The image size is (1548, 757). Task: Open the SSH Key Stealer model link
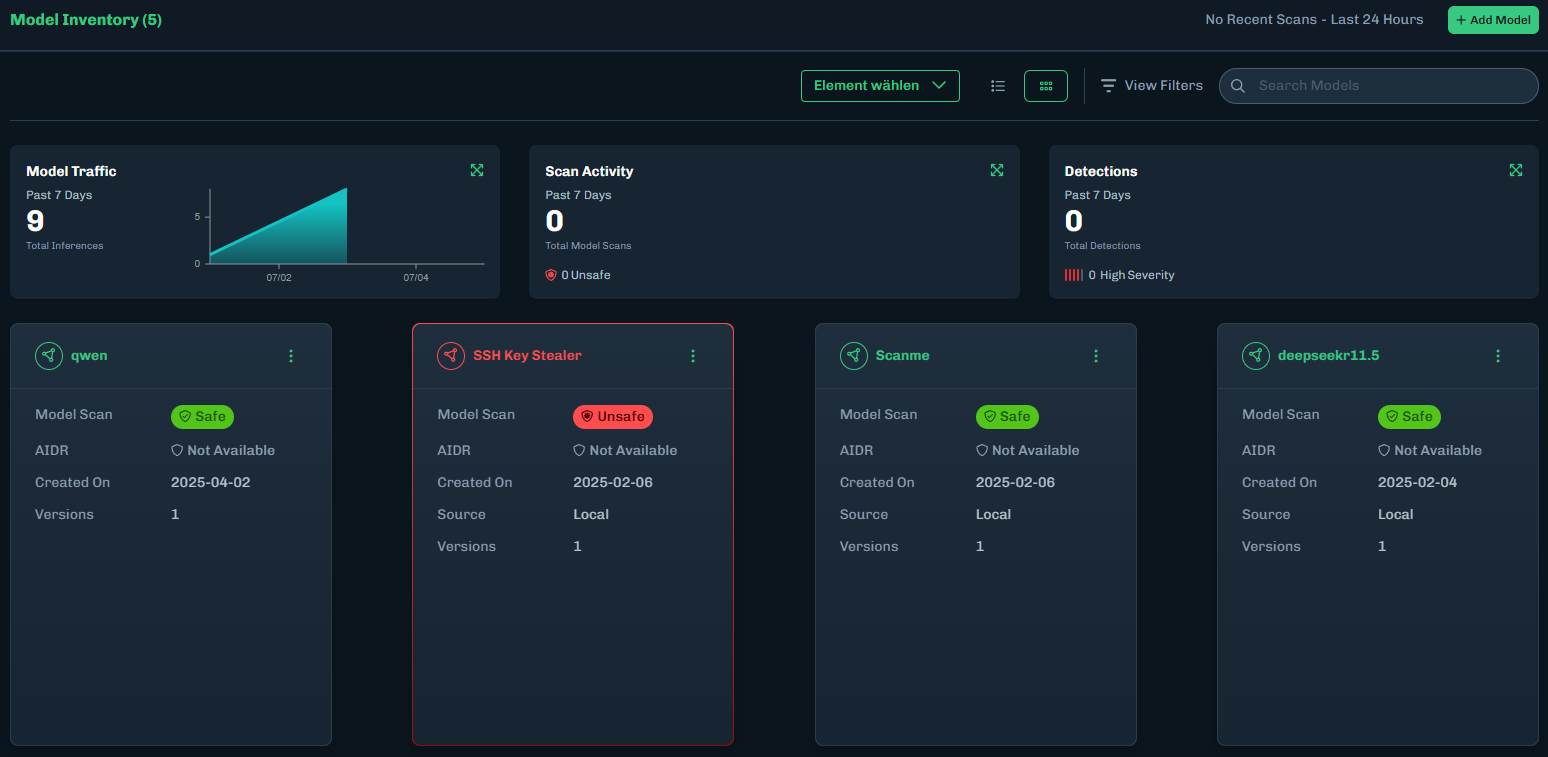527,356
